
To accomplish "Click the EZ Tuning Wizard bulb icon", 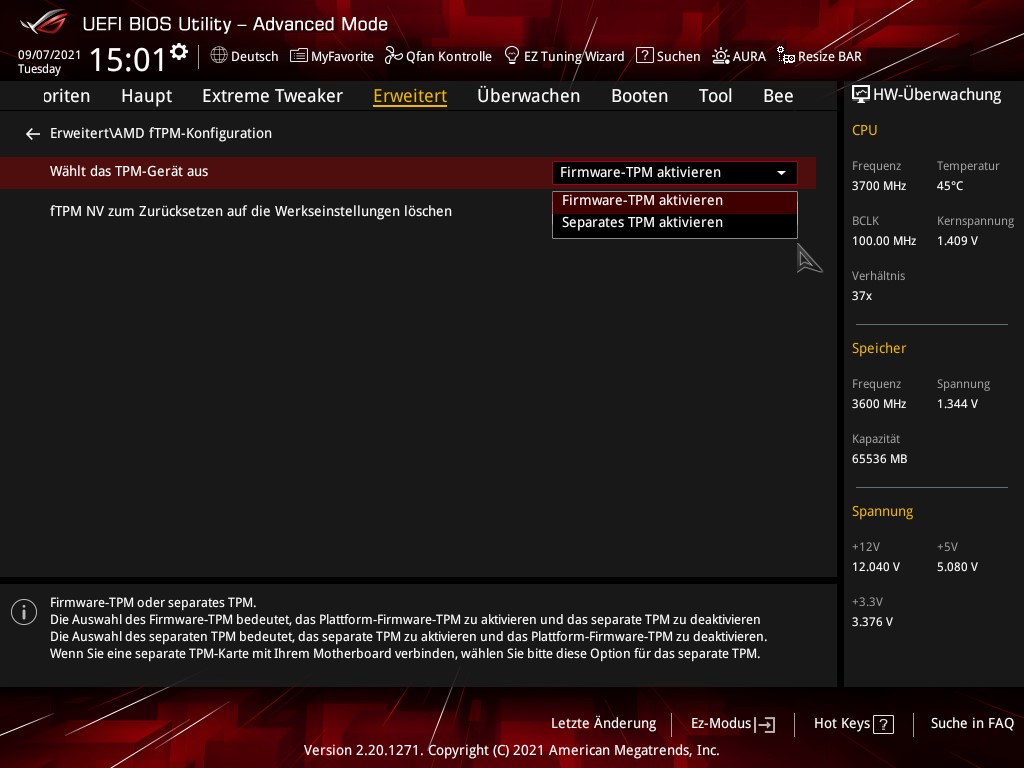I will tap(512, 56).
